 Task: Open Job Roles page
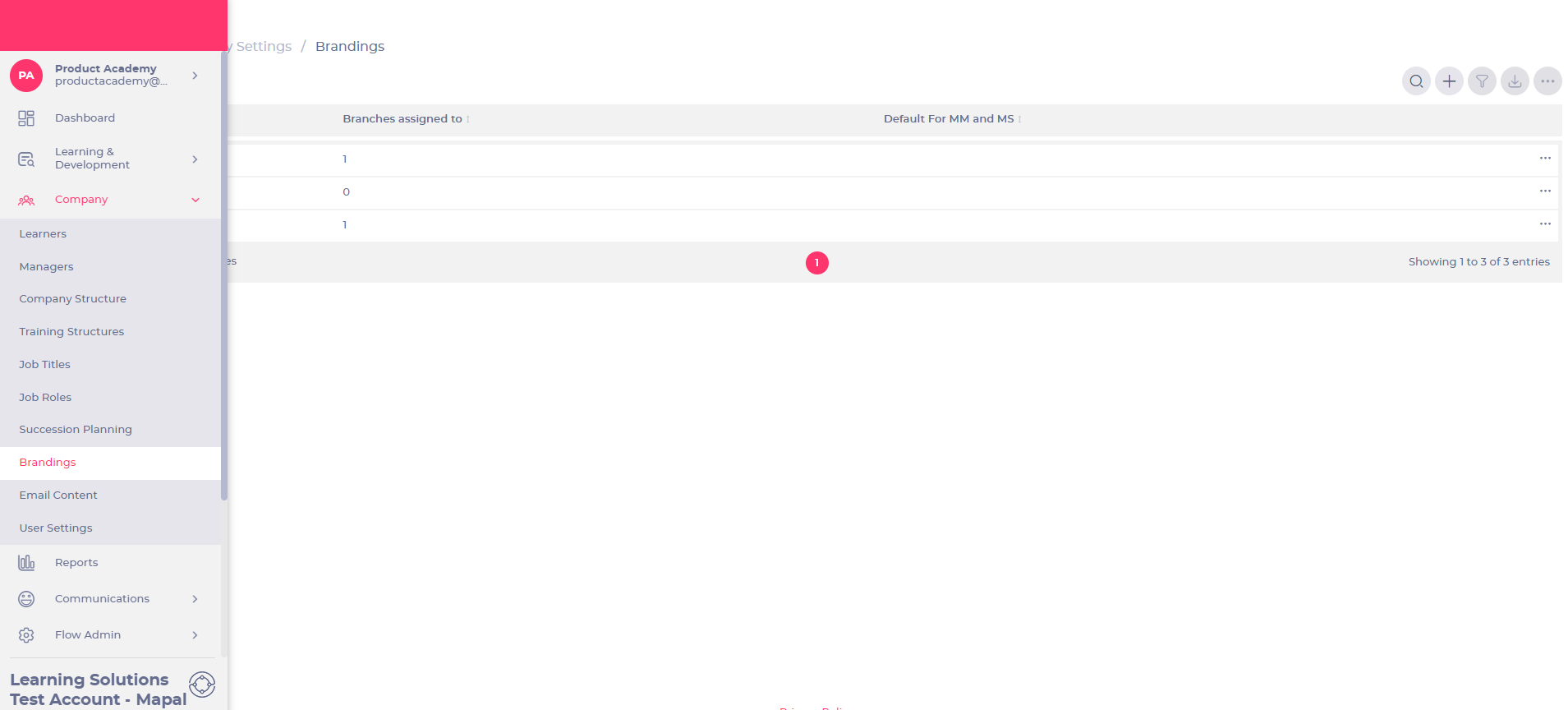45,398
